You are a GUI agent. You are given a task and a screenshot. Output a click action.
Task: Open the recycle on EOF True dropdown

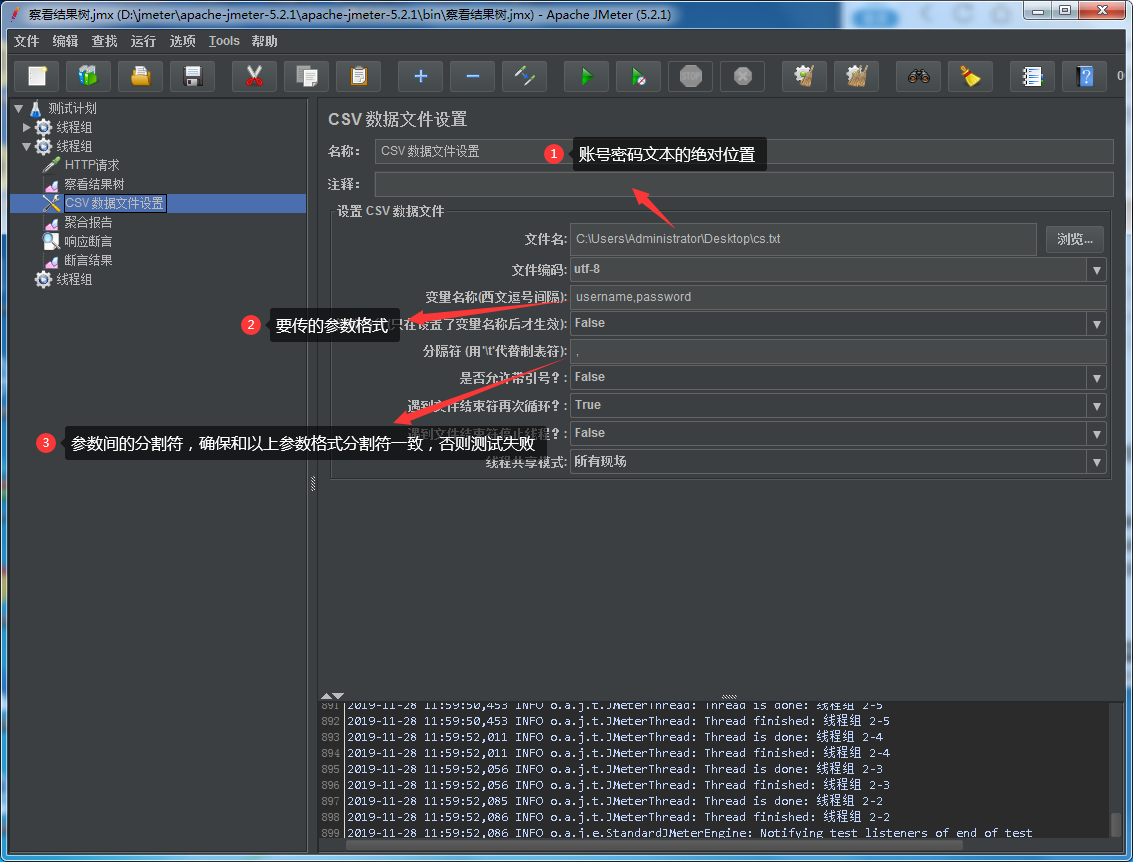coord(1096,406)
